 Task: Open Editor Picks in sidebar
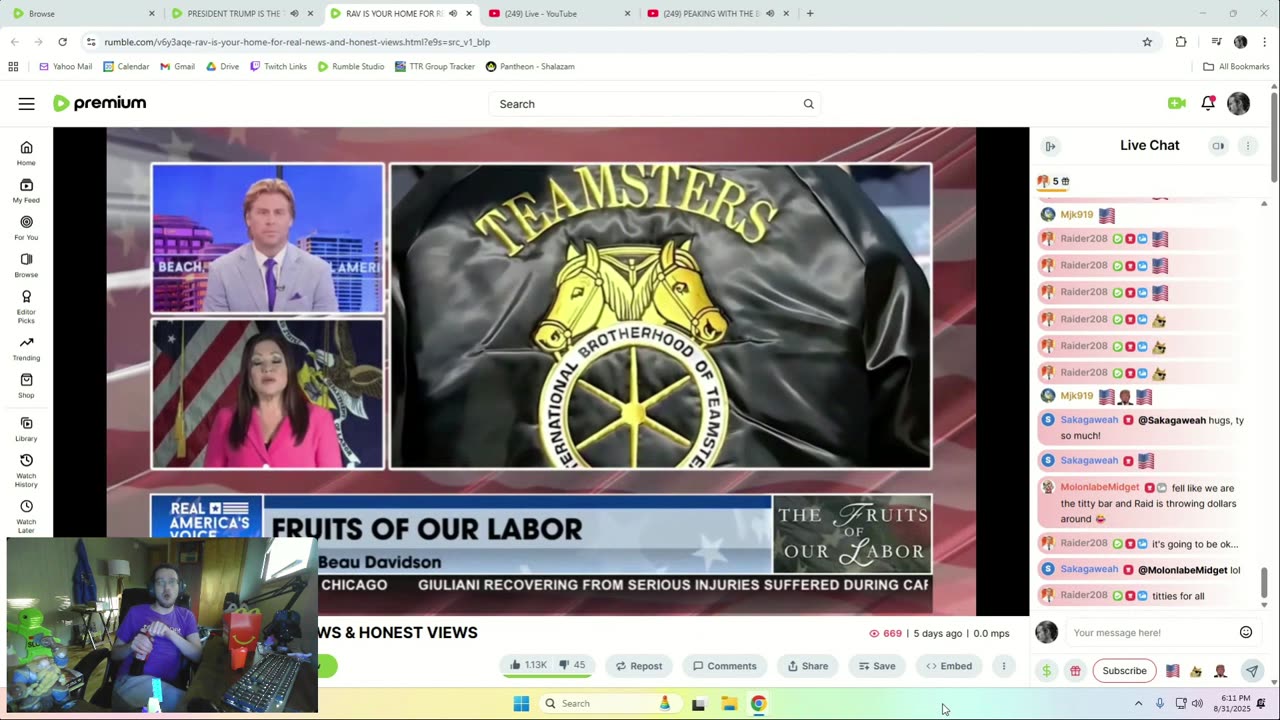(26, 306)
